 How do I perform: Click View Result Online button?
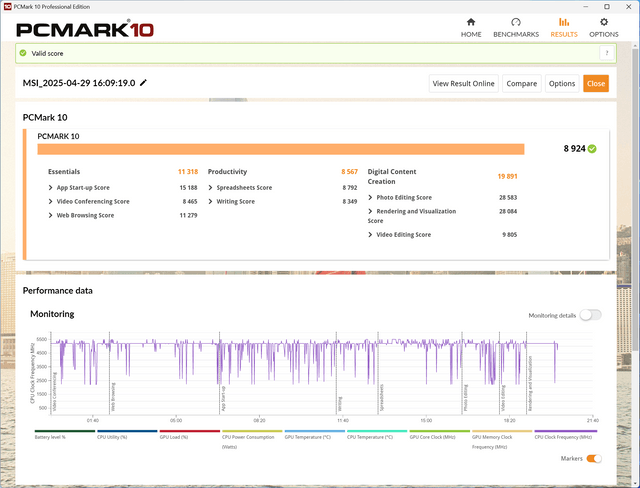point(463,84)
